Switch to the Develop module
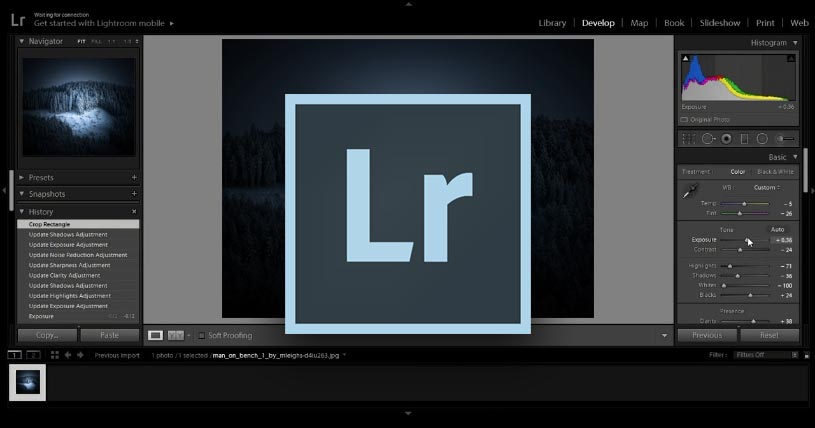815x428 pixels. point(598,23)
